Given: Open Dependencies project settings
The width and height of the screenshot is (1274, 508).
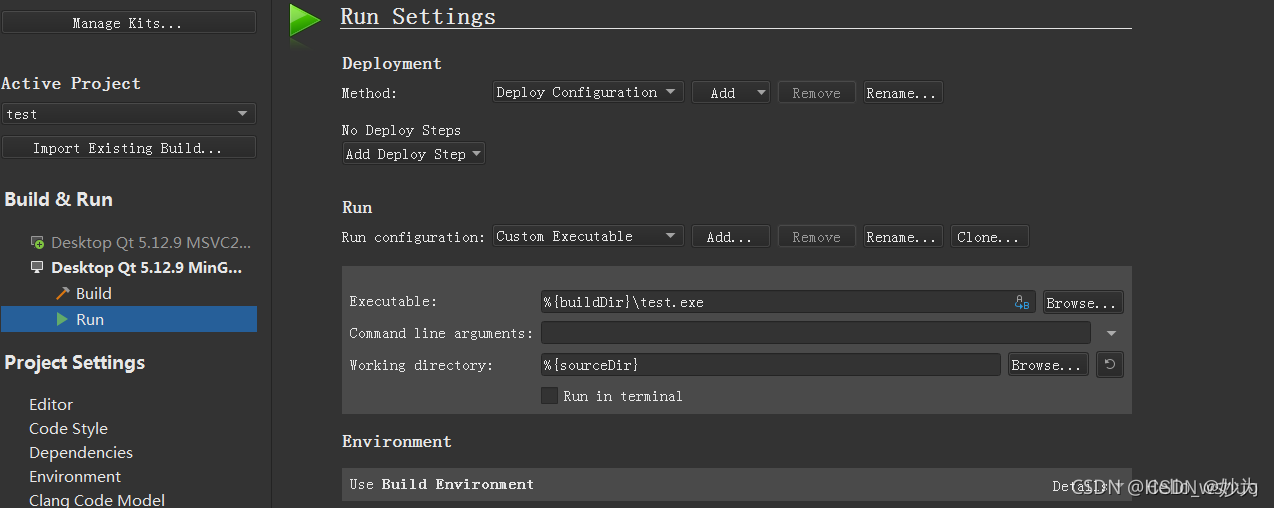Looking at the screenshot, I should pyautogui.click(x=81, y=452).
